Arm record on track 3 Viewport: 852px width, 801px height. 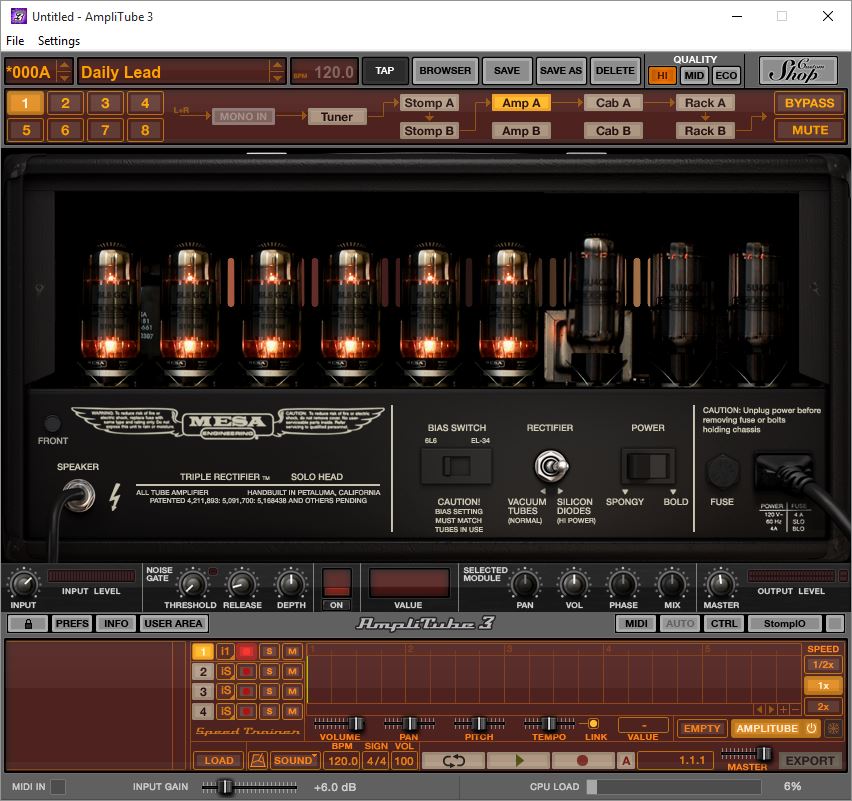tap(246, 691)
